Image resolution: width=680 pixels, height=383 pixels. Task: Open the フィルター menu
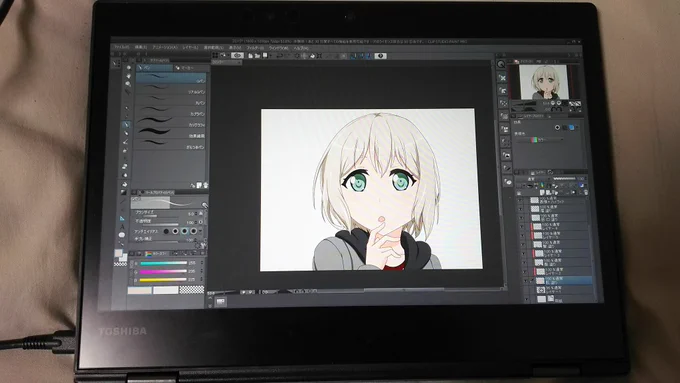[255, 48]
